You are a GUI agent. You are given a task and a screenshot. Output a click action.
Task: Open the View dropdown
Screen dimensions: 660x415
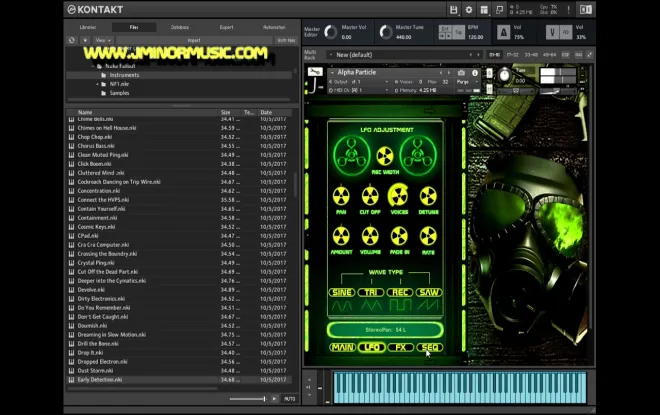click(x=103, y=40)
